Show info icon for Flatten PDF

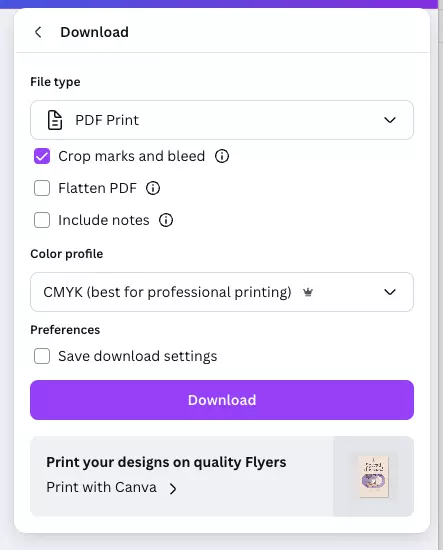pos(153,188)
